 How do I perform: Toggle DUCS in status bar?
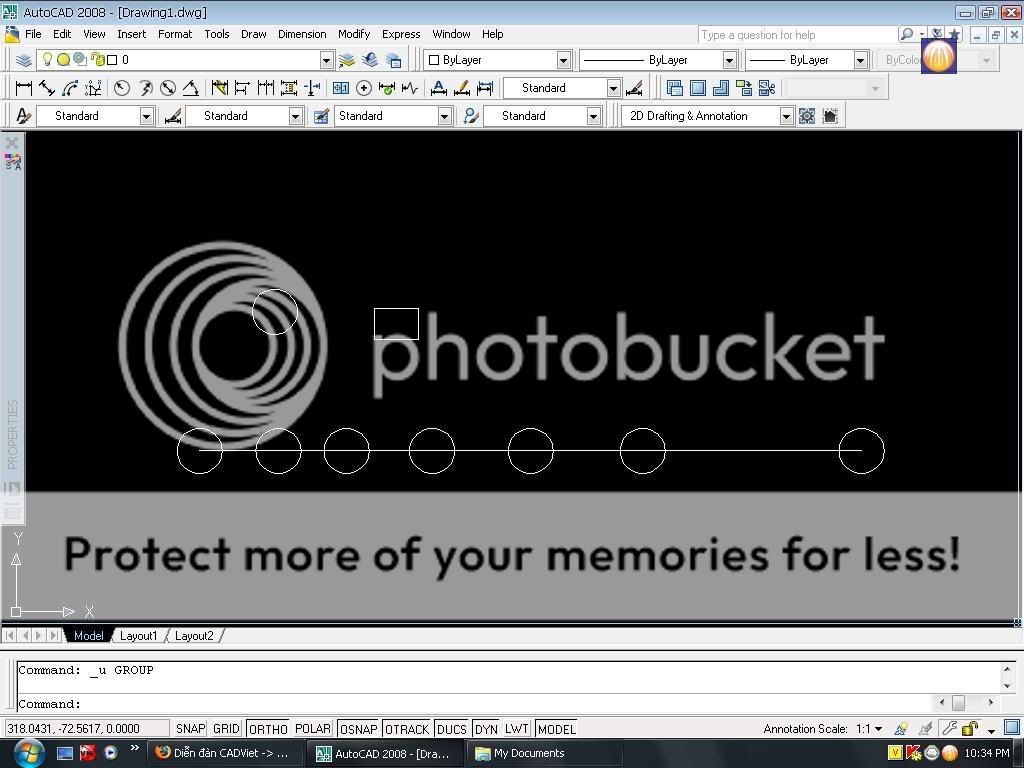point(451,728)
